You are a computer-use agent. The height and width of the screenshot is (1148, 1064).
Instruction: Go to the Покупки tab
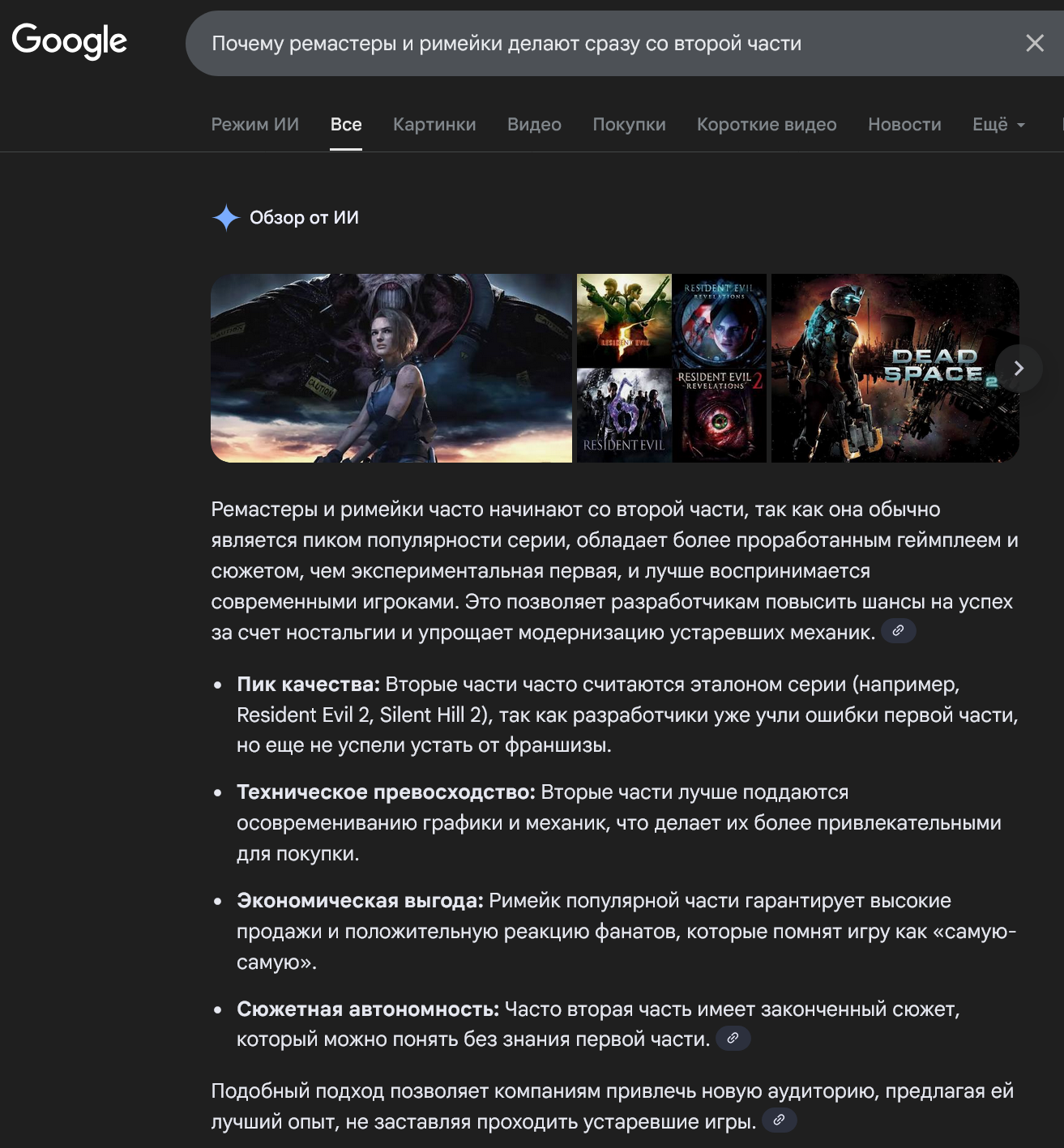coord(629,124)
